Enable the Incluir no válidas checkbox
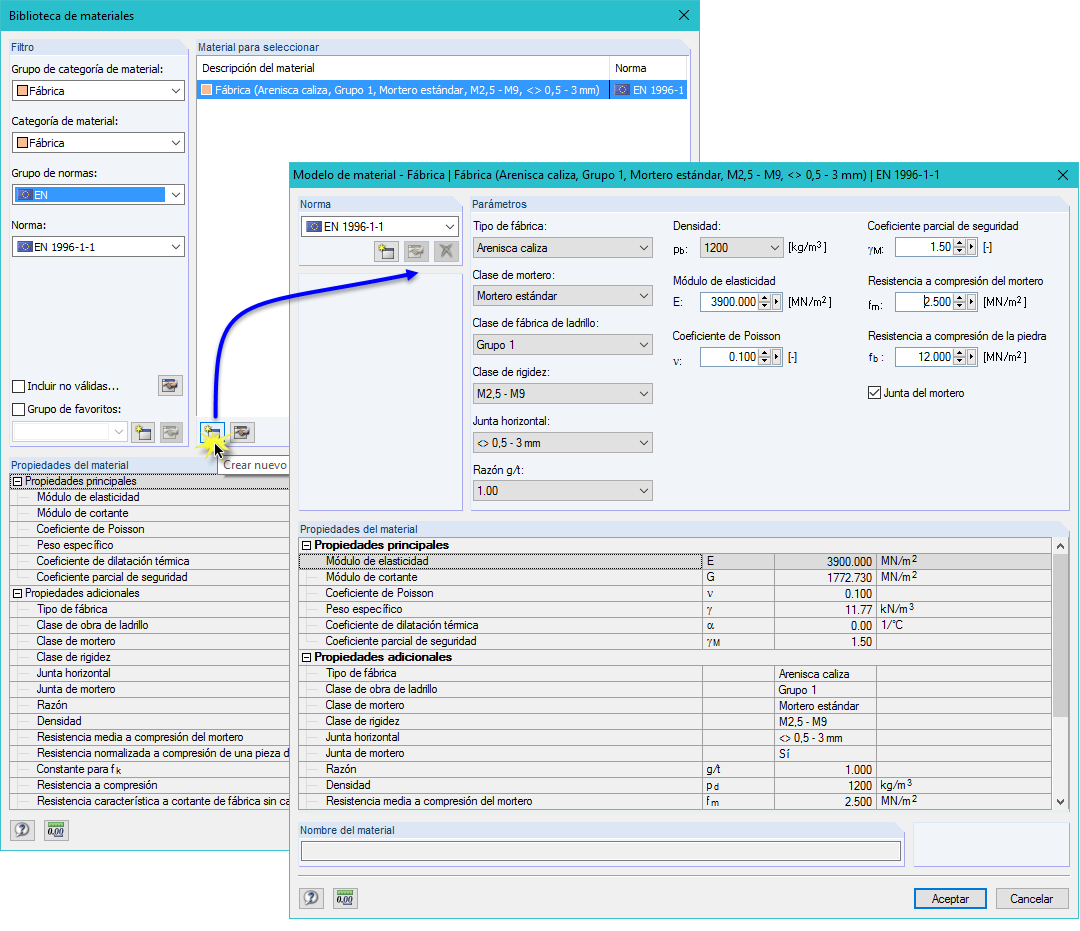This screenshot has width=1080, height=931. [x=19, y=386]
